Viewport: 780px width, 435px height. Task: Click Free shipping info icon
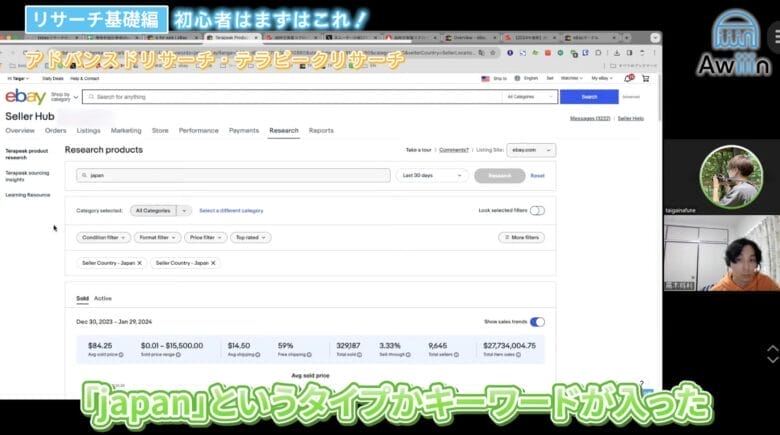pyautogui.click(x=309, y=355)
